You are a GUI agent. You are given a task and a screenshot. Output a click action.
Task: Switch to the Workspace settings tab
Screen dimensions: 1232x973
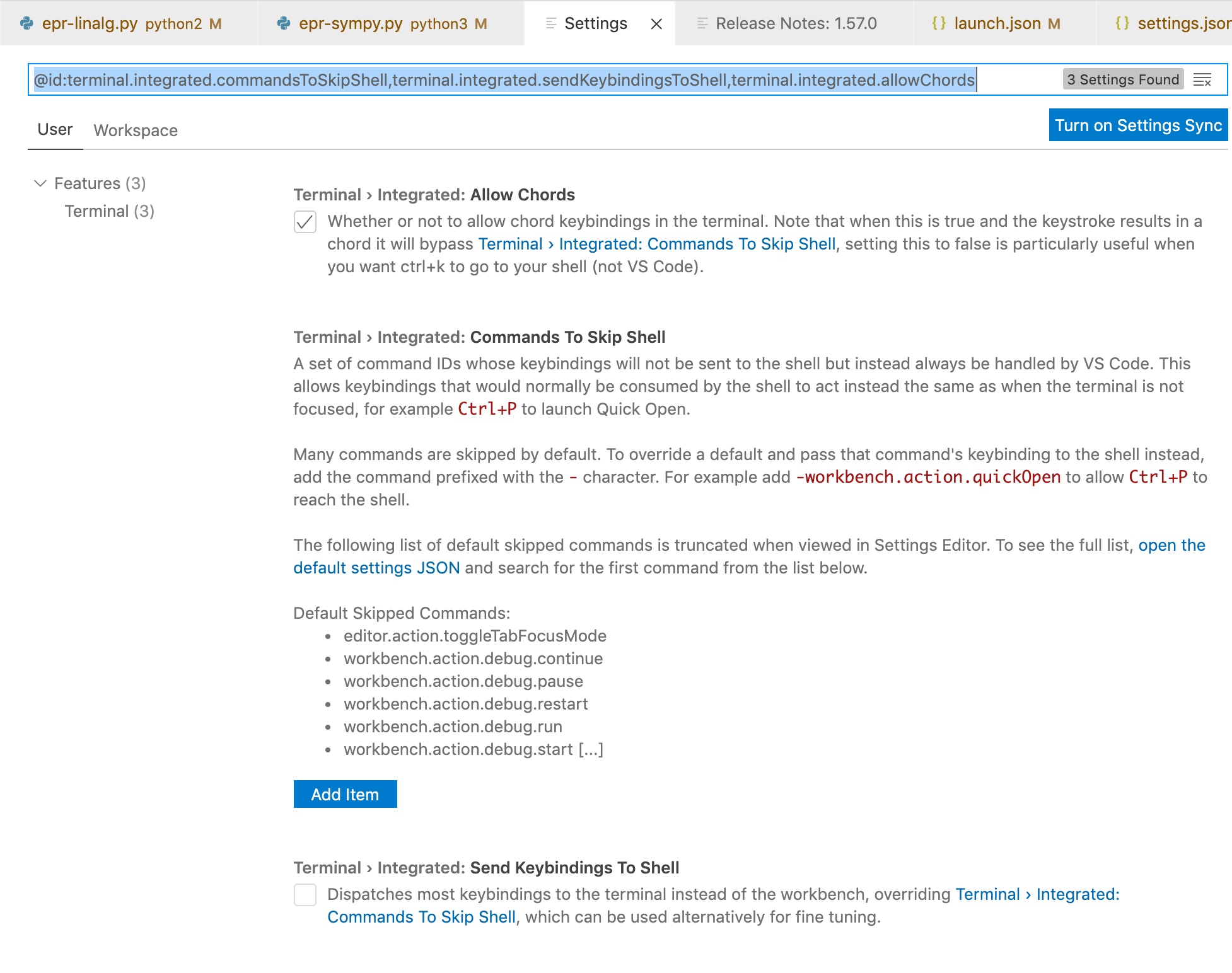tap(136, 130)
